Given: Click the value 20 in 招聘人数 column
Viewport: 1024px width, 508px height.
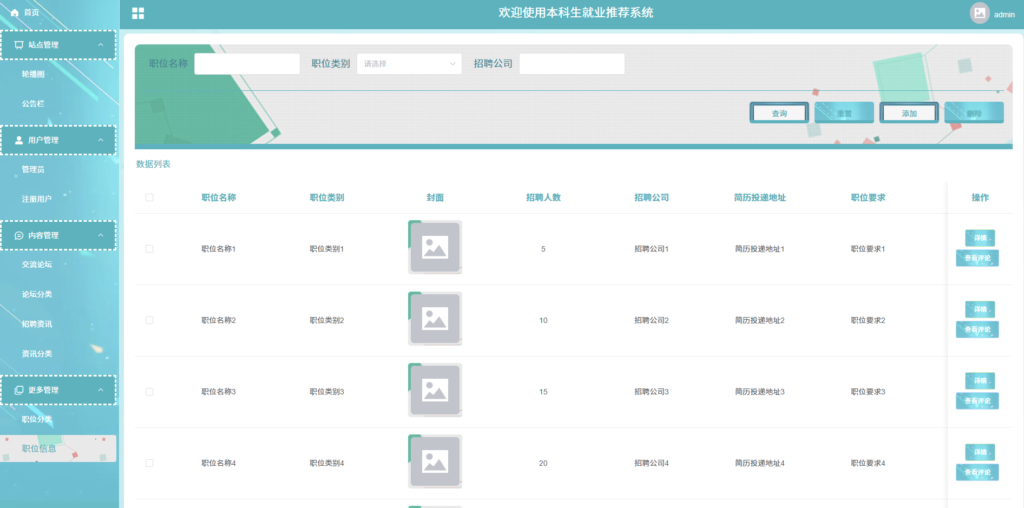Looking at the screenshot, I should tap(543, 464).
